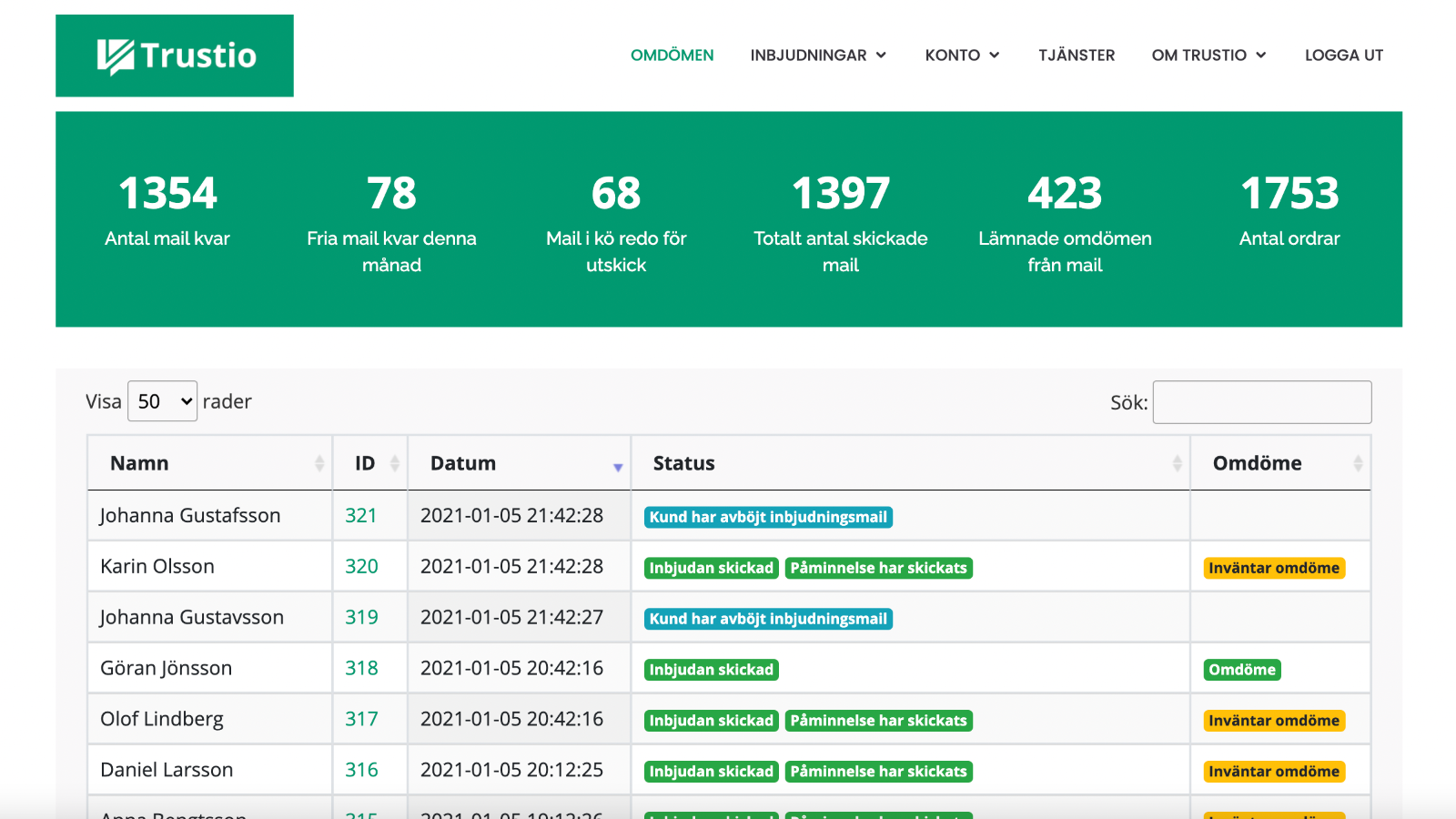
Task: Toggle Datum column sort arrow
Action: (x=618, y=466)
